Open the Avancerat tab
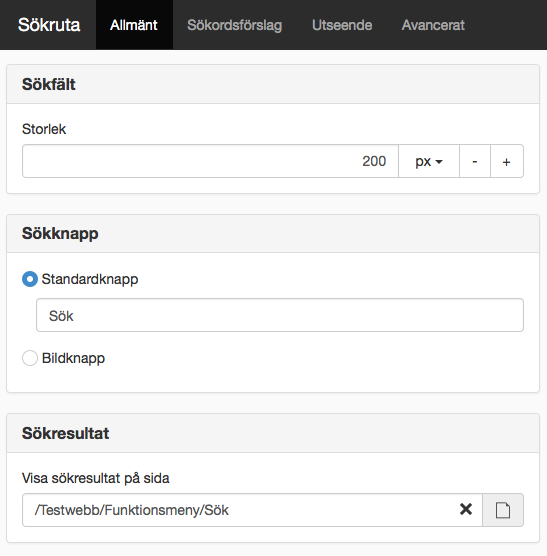The height and width of the screenshot is (556, 547). [433, 25]
